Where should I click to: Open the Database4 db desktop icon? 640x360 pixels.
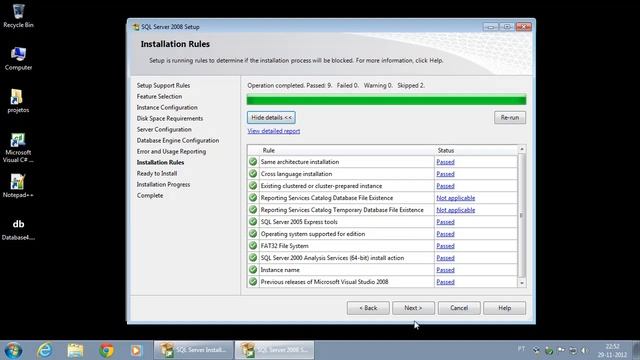[18, 229]
